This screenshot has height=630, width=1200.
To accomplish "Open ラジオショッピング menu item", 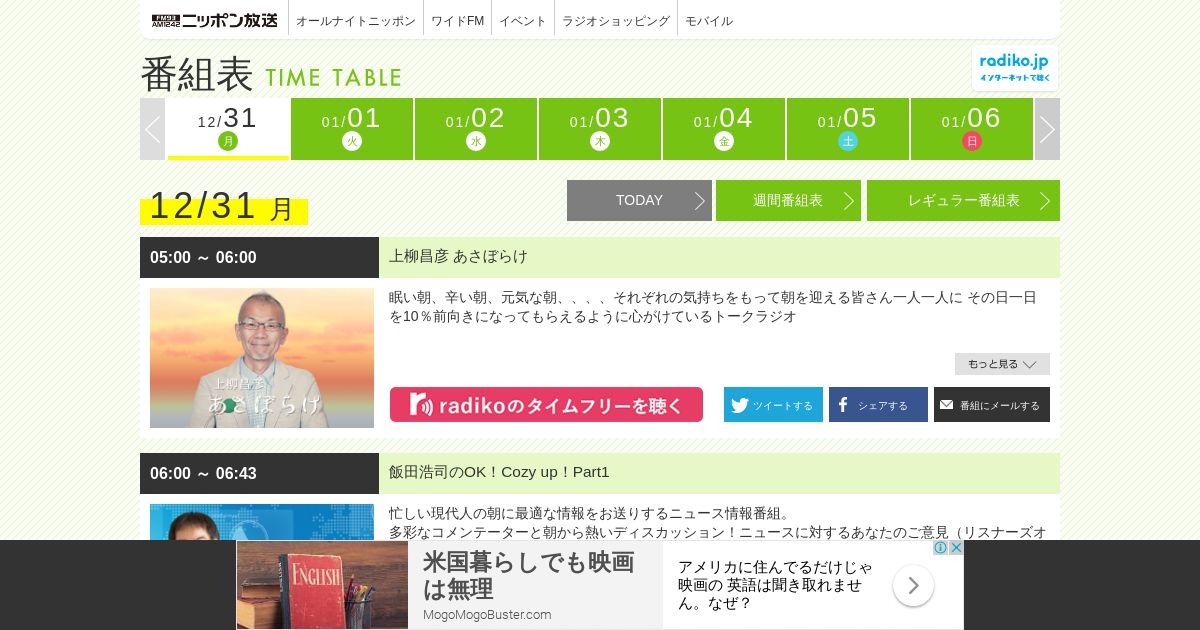I will coord(616,21).
